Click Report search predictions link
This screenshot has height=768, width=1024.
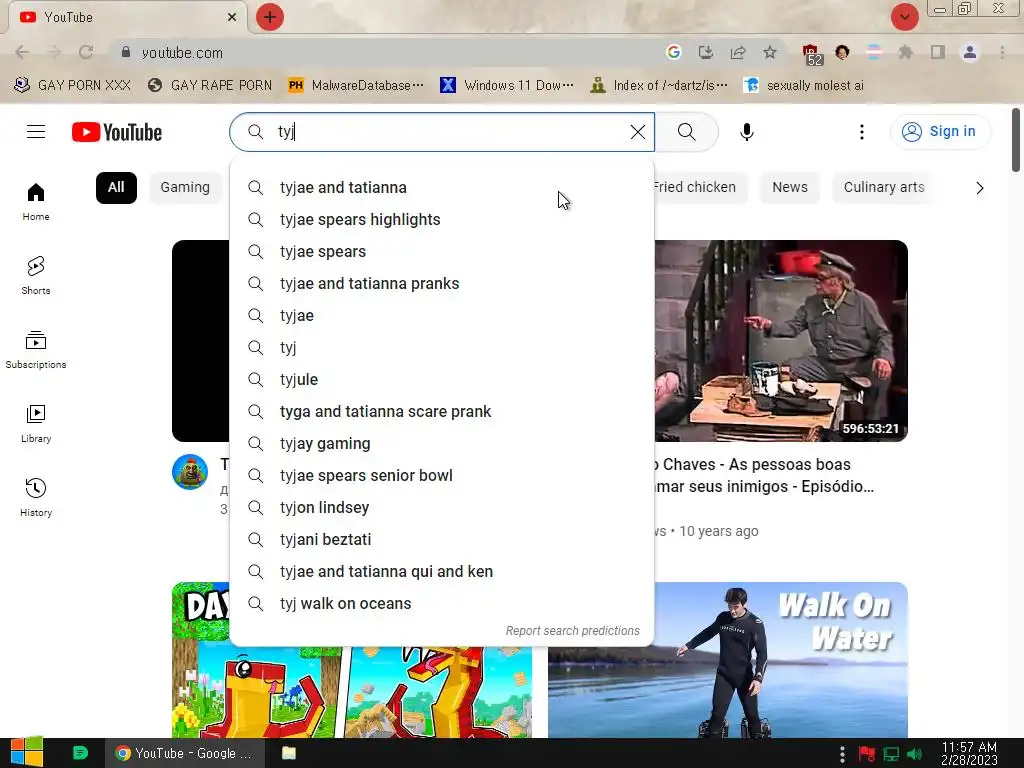click(x=573, y=631)
